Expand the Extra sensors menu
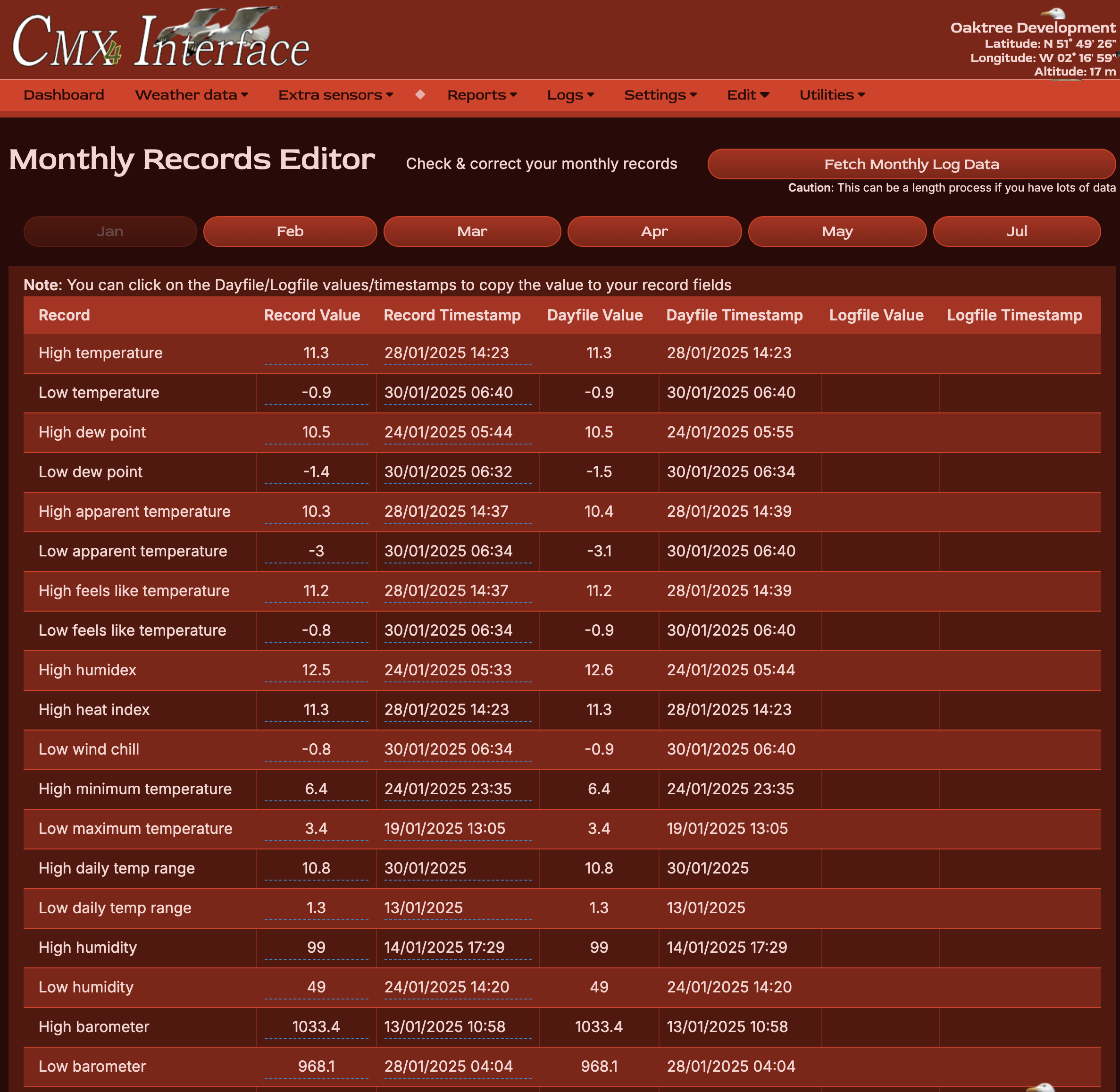Image resolution: width=1120 pixels, height=1092 pixels. (x=335, y=95)
